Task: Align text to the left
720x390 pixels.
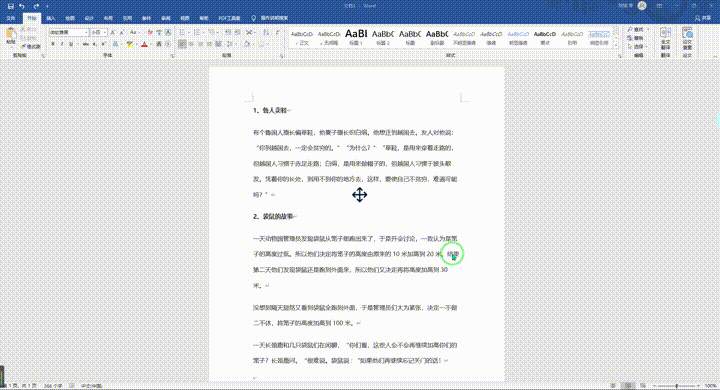Action: (x=182, y=44)
